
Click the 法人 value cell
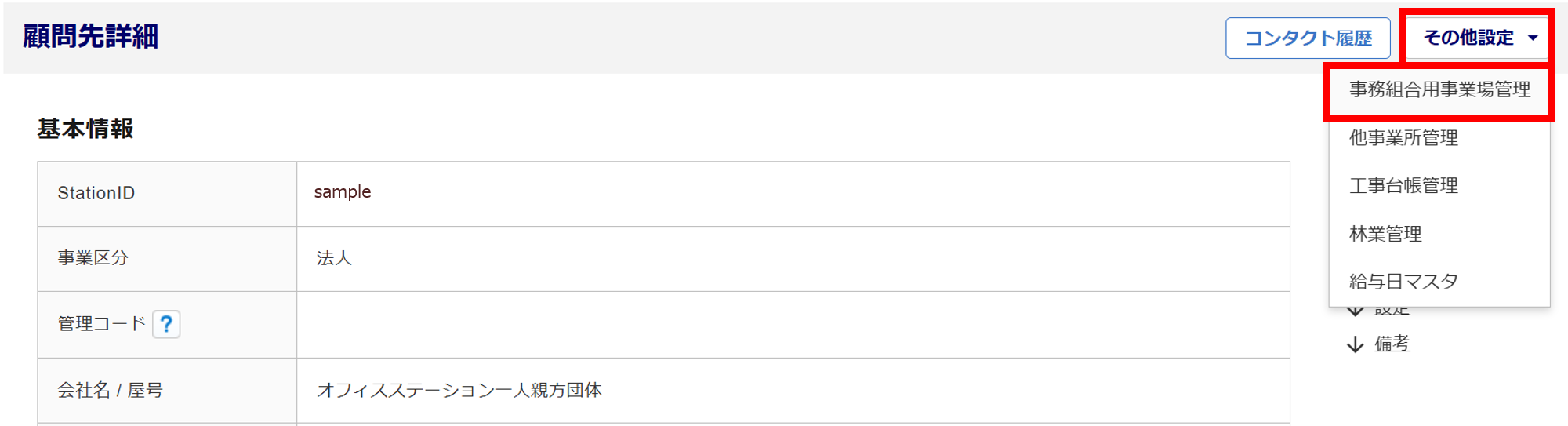[x=335, y=258]
